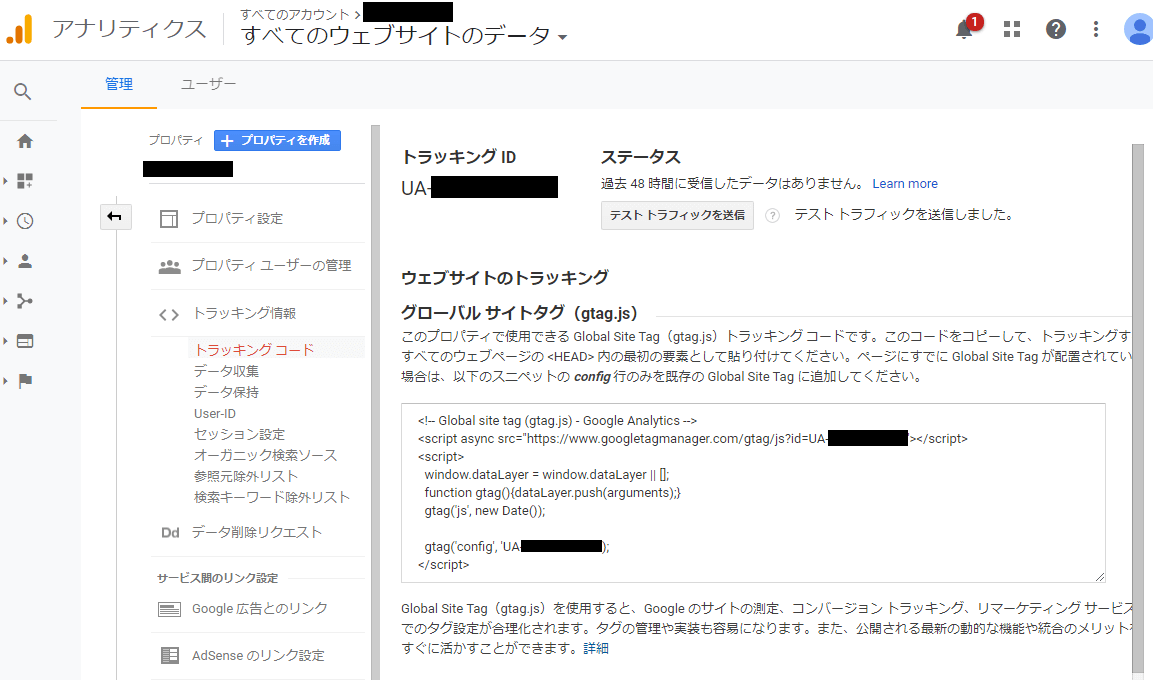The width and height of the screenshot is (1153, 680).
Task: Open Google 広告とのリンク item
Action: point(260,609)
